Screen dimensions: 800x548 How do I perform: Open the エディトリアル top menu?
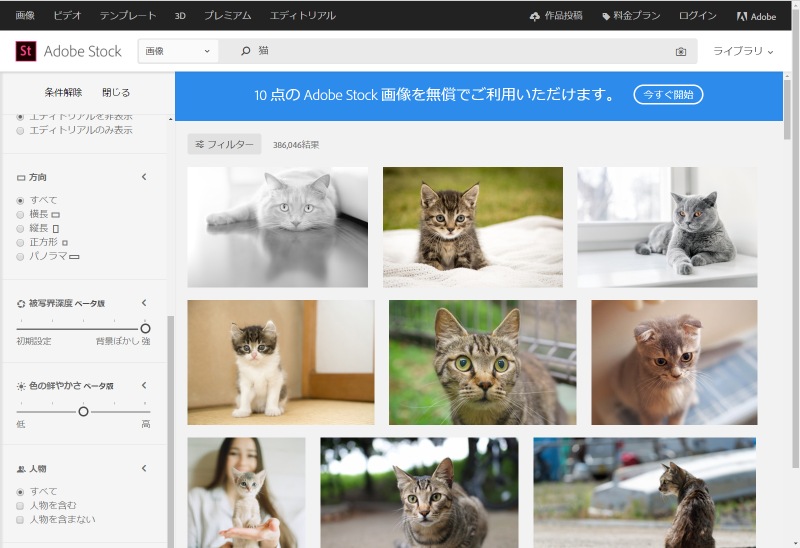click(x=303, y=16)
